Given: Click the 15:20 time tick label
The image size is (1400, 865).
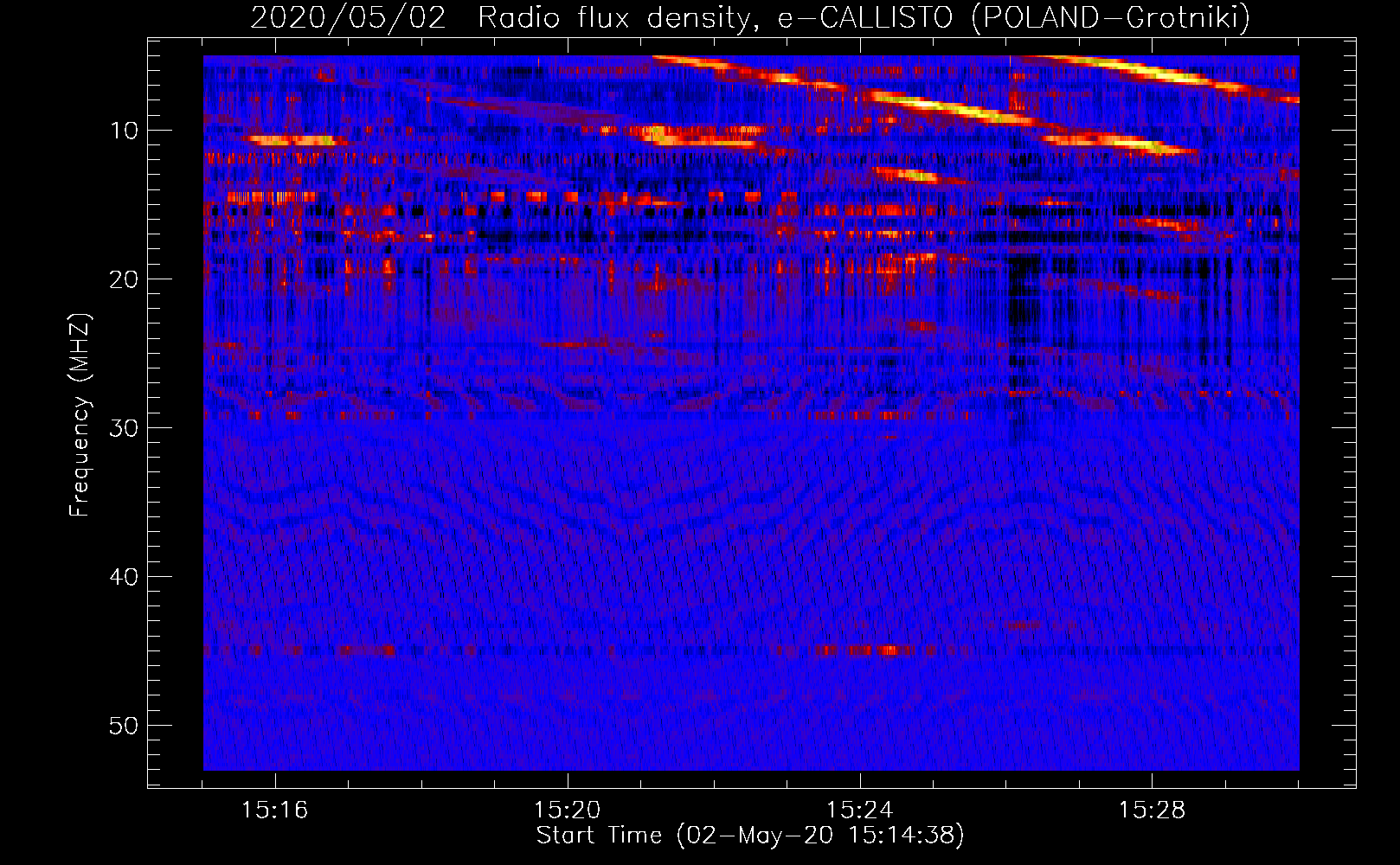Looking at the screenshot, I should [x=567, y=811].
